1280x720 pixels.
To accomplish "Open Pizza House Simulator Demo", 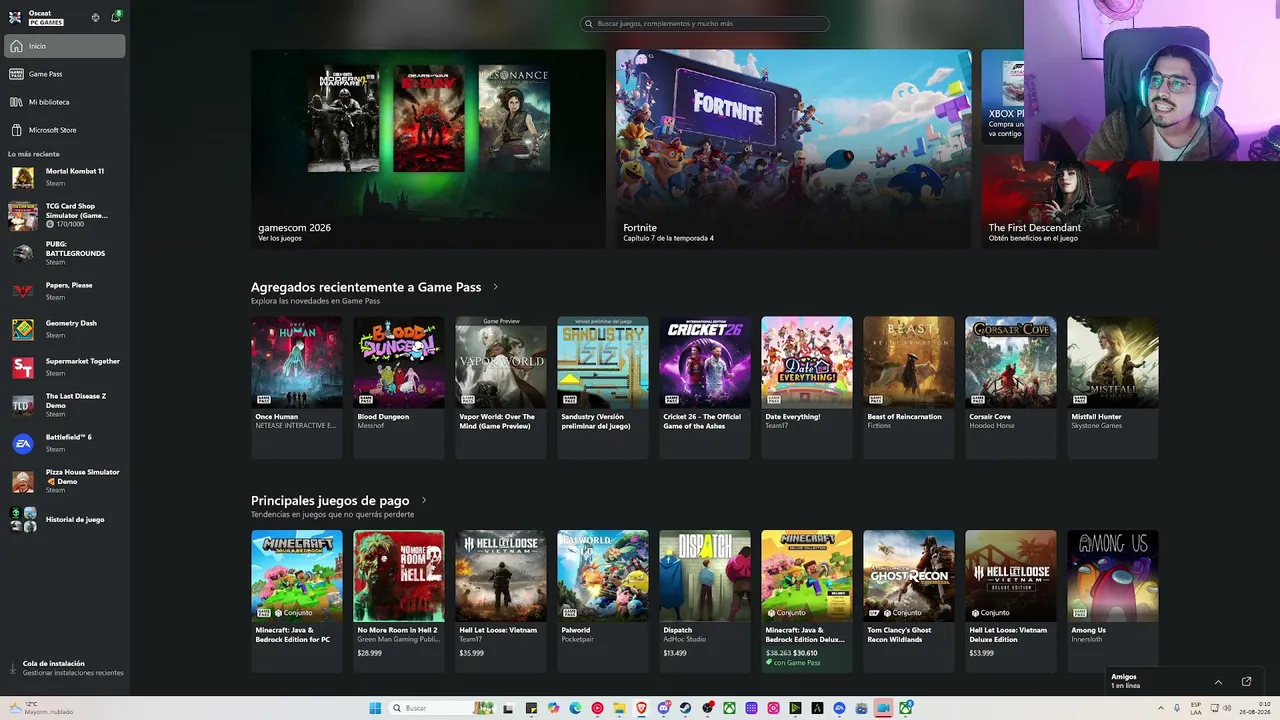I will pyautogui.click(x=65, y=481).
